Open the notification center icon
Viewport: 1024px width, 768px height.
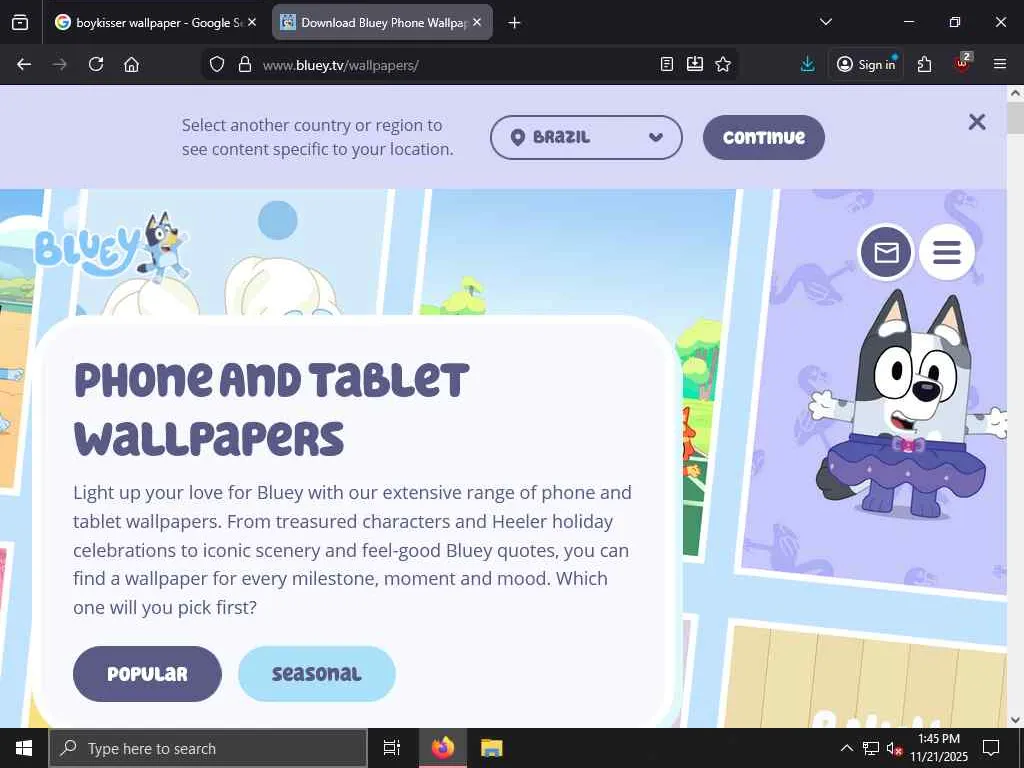[x=991, y=748]
